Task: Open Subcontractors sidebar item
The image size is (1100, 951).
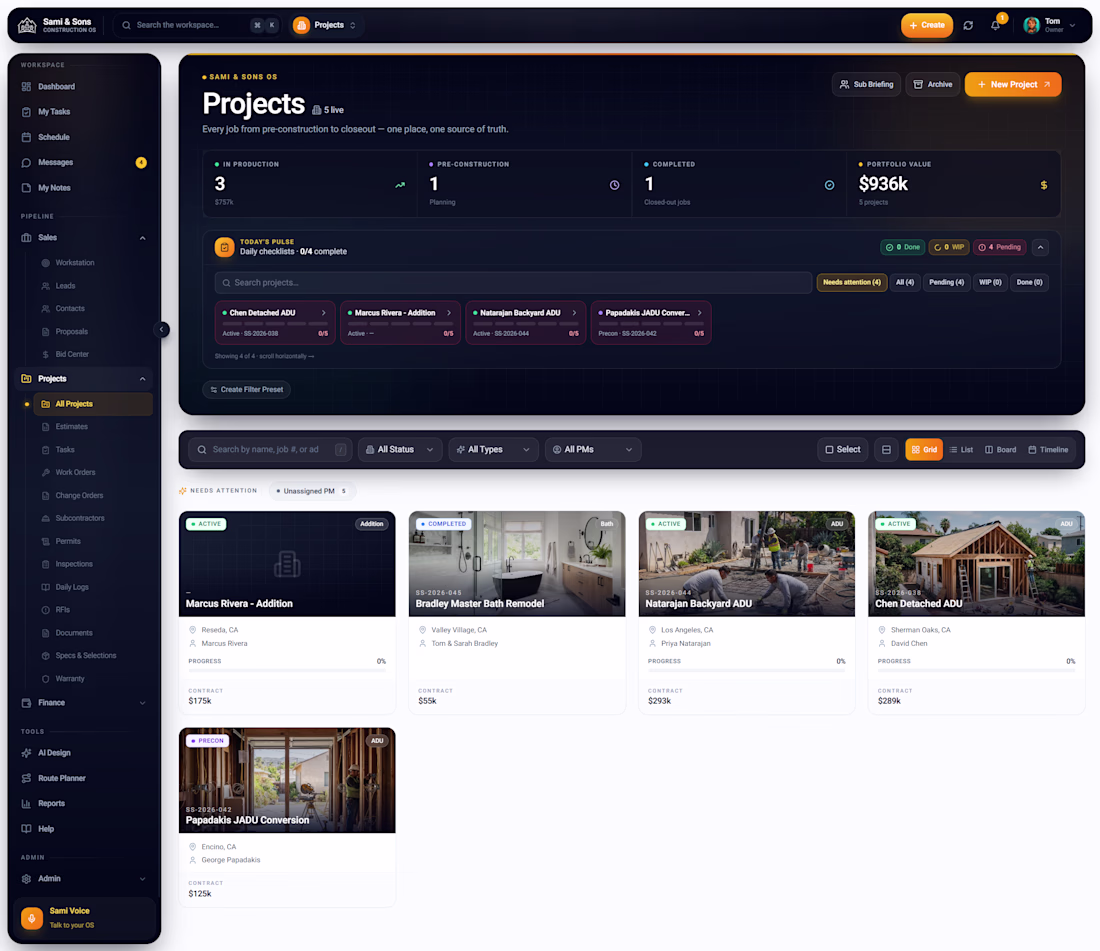Action: [x=93, y=518]
